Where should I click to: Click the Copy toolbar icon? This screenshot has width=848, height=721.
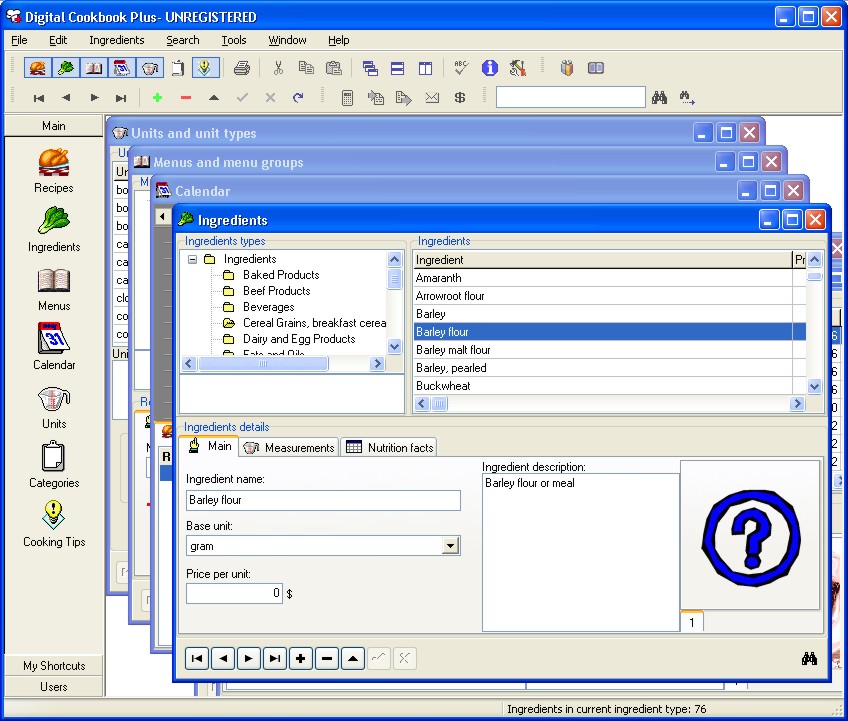coord(306,68)
